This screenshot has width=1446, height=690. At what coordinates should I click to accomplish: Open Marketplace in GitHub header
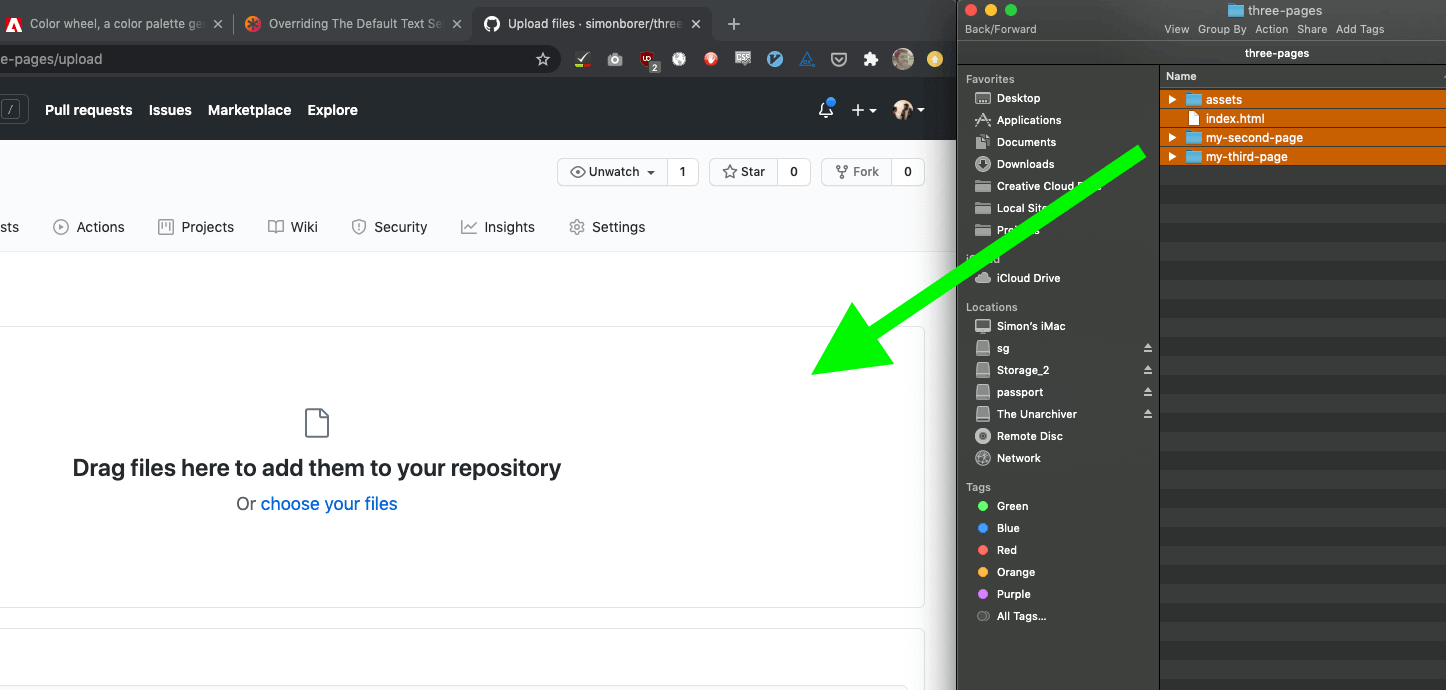coord(249,110)
